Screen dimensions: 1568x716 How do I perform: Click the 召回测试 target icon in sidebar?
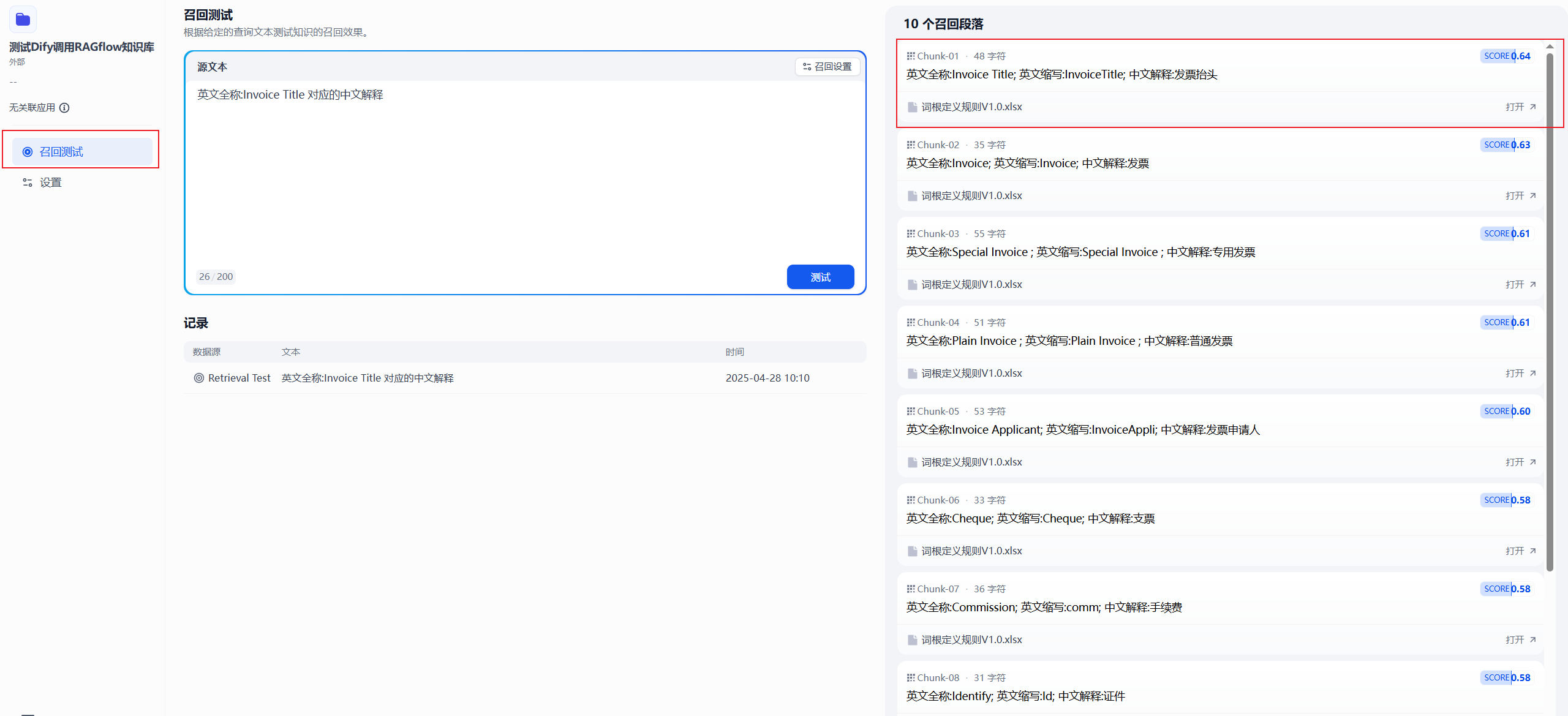pos(28,152)
